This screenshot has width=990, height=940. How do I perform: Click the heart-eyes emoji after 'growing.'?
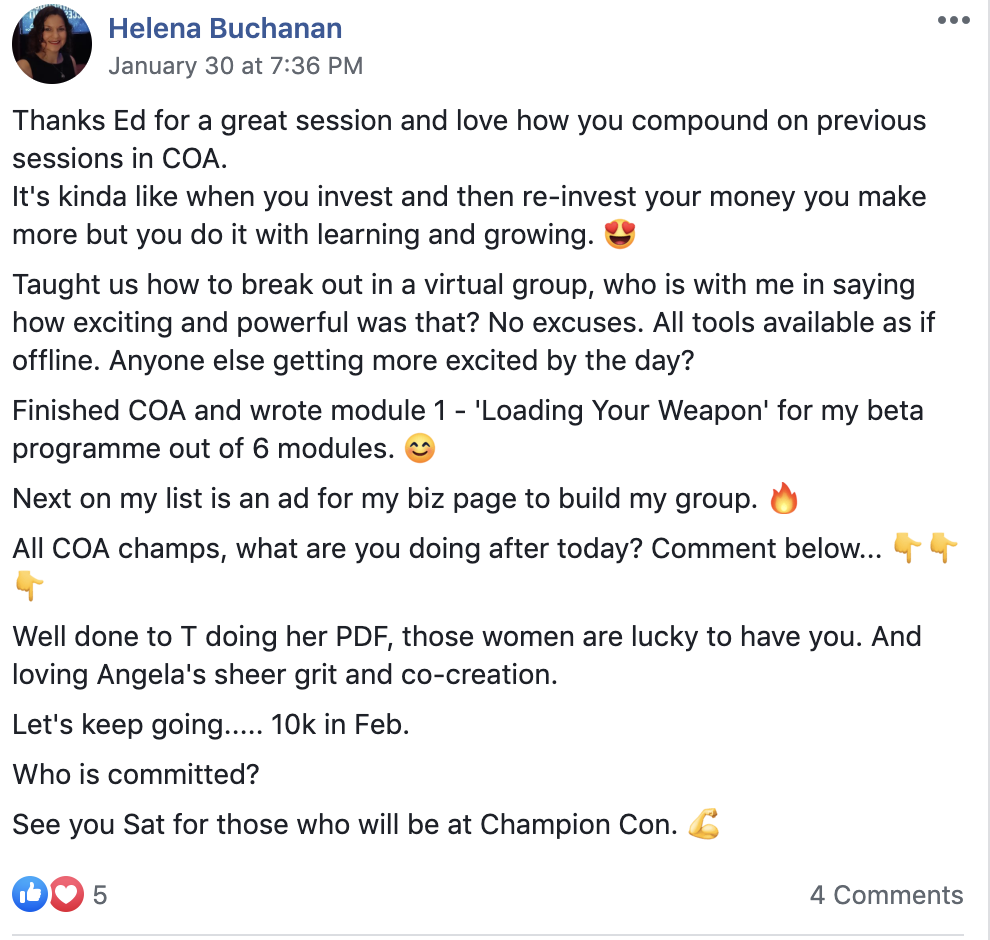pos(620,235)
